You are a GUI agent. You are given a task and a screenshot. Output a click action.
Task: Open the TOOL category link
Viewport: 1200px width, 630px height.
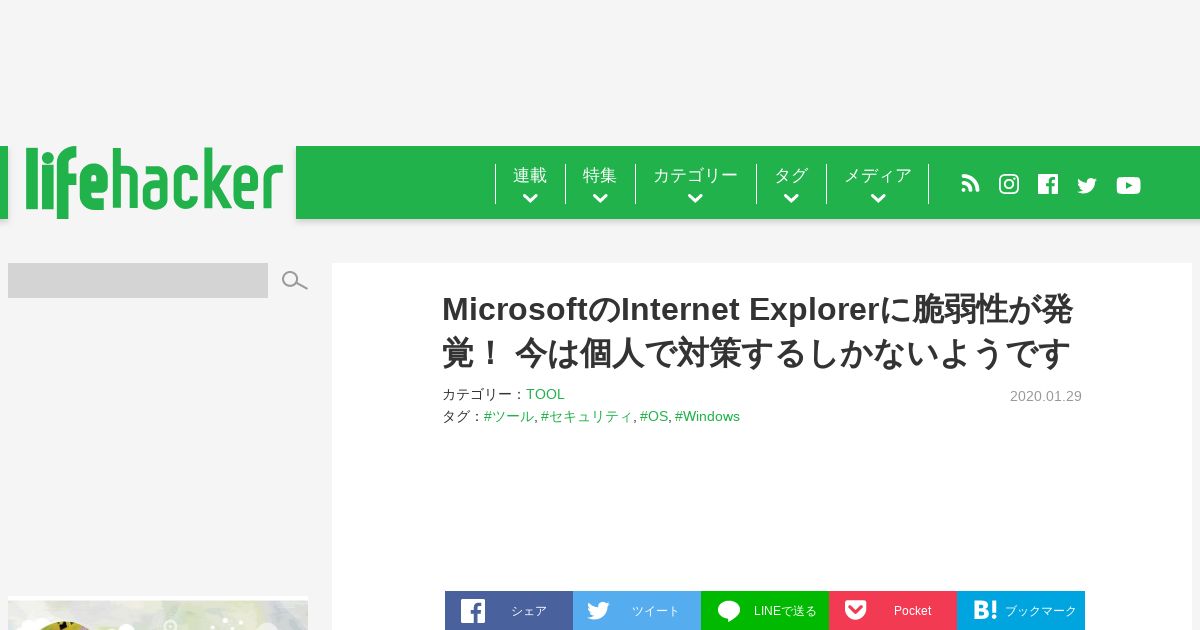coord(545,395)
